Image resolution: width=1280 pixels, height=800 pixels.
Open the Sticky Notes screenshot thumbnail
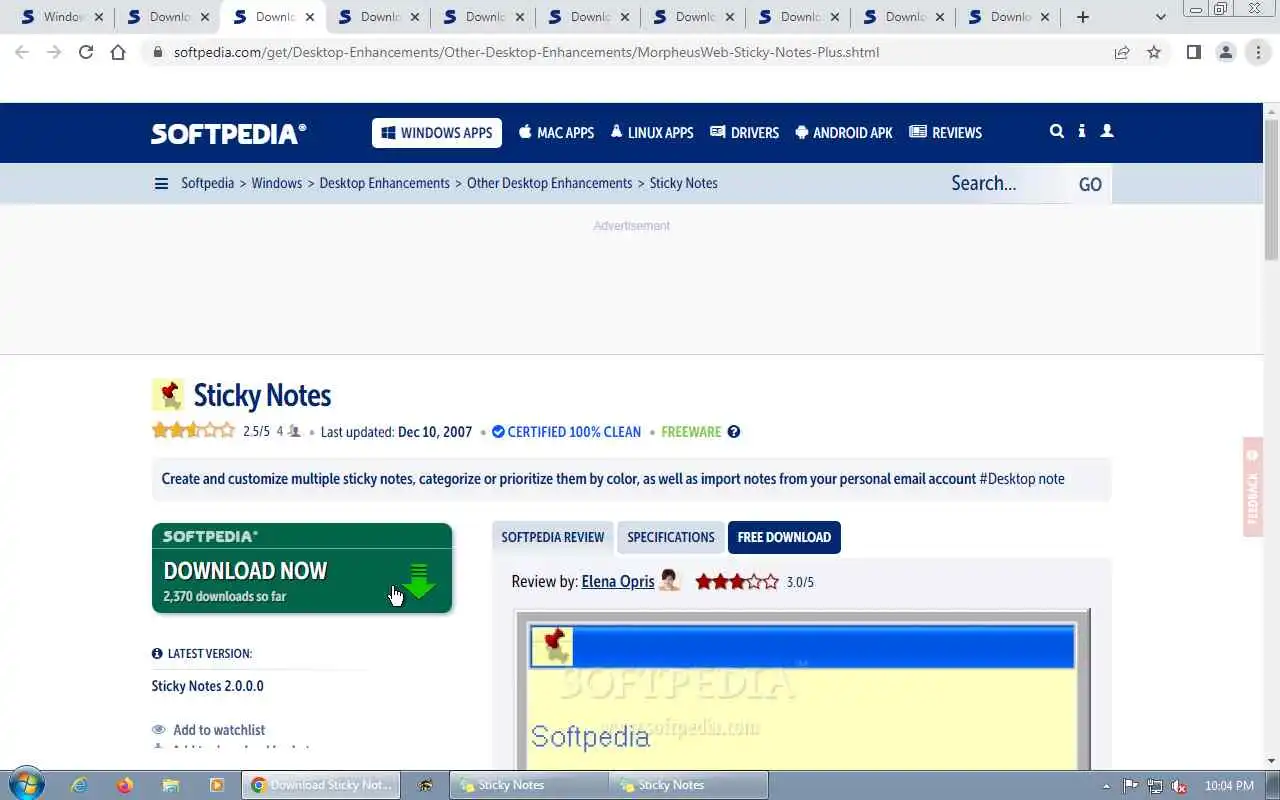pyautogui.click(x=802, y=690)
